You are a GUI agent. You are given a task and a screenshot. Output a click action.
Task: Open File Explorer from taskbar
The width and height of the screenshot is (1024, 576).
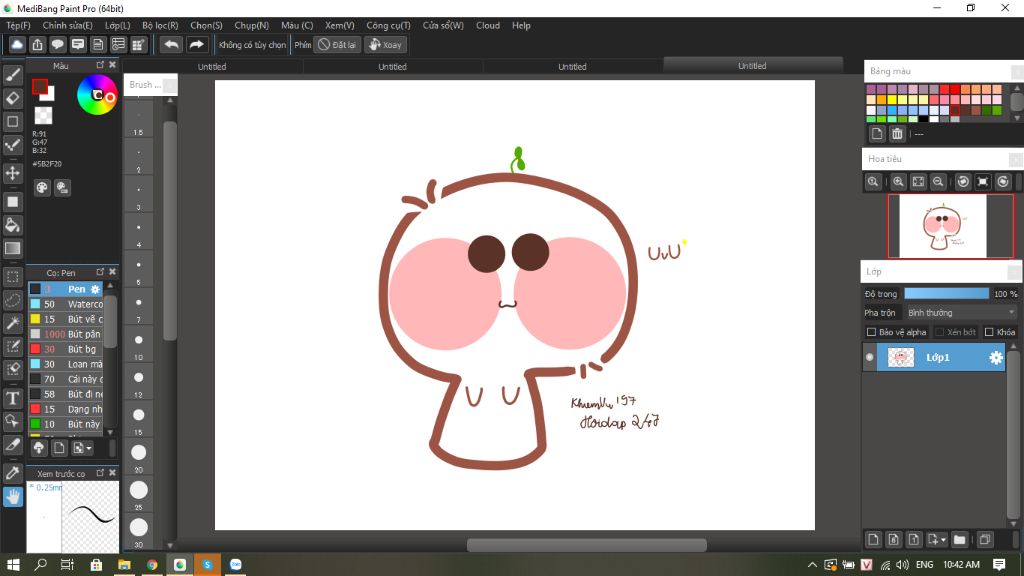click(x=124, y=564)
